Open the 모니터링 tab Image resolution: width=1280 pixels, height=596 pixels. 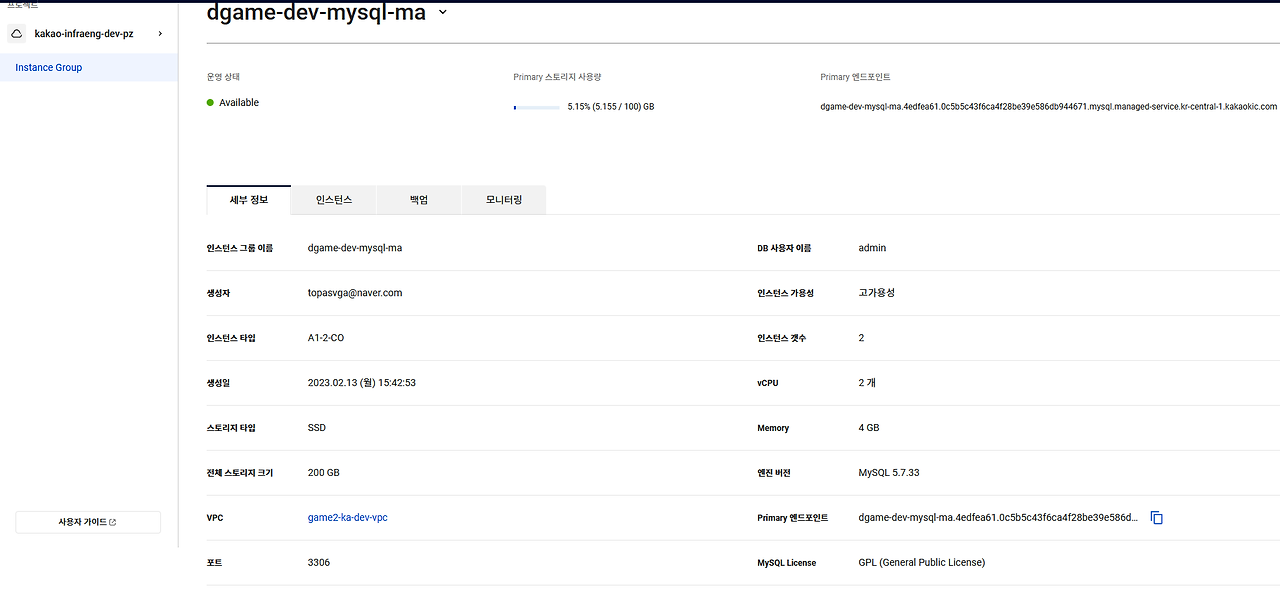pyautogui.click(x=504, y=200)
